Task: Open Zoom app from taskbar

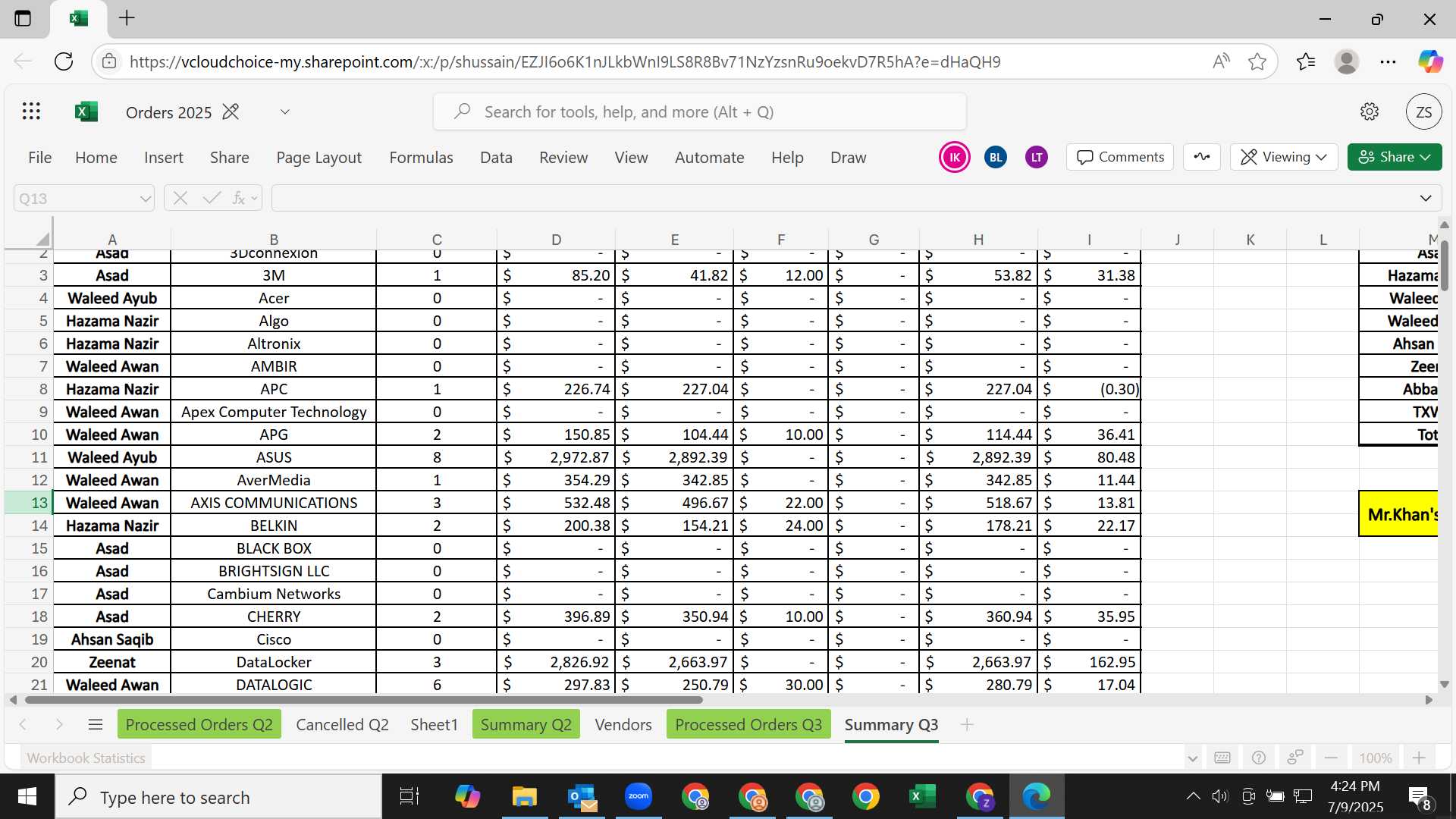Action: pyautogui.click(x=639, y=796)
